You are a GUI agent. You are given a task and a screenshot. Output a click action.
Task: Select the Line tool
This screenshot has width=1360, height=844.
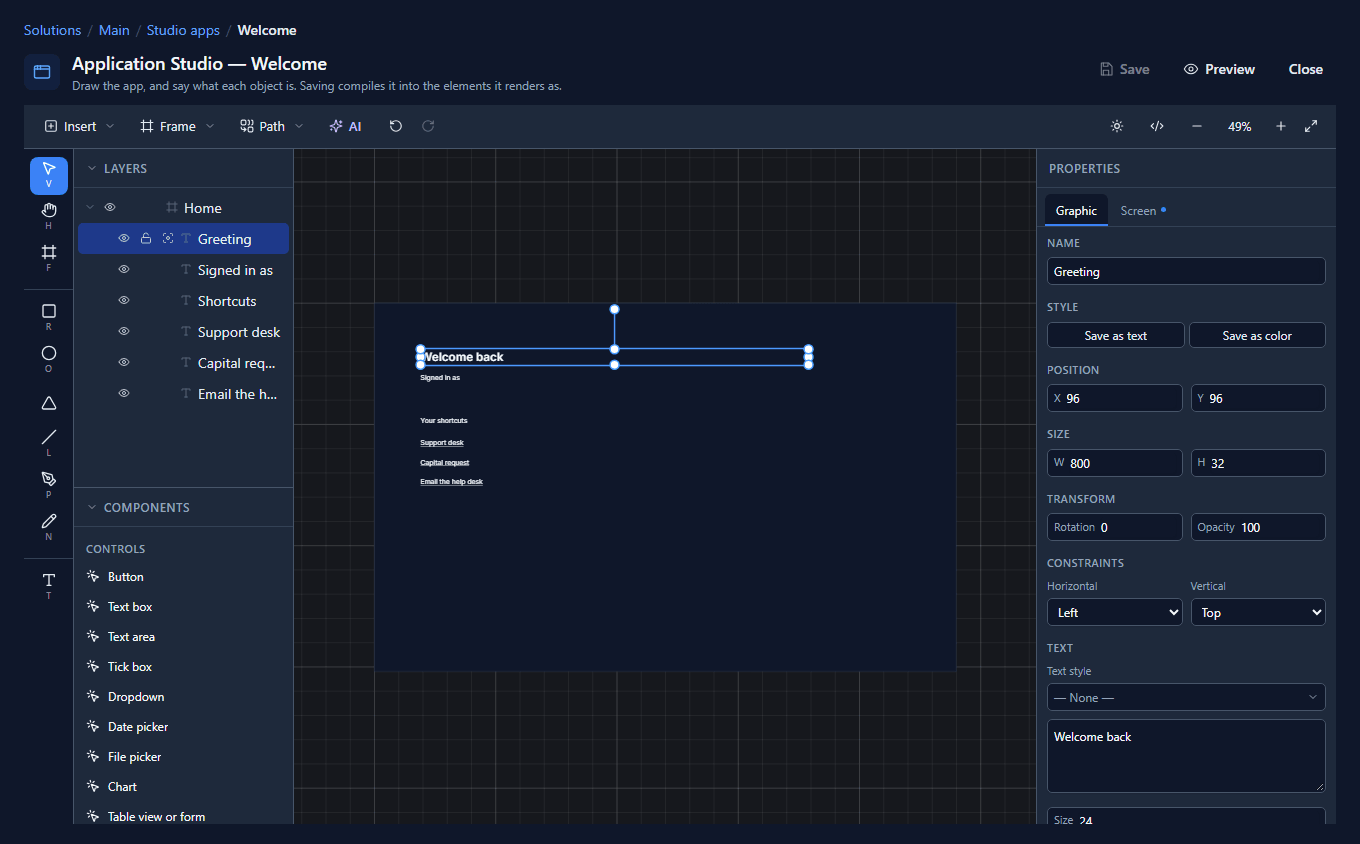coord(49,443)
